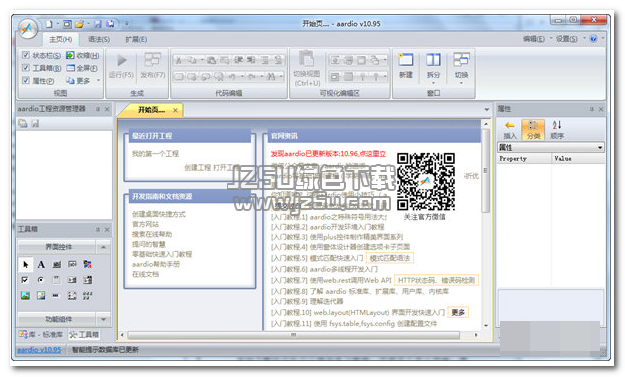Click the 切换视图 switch view icon
625x377 pixels.
pyautogui.click(x=306, y=59)
